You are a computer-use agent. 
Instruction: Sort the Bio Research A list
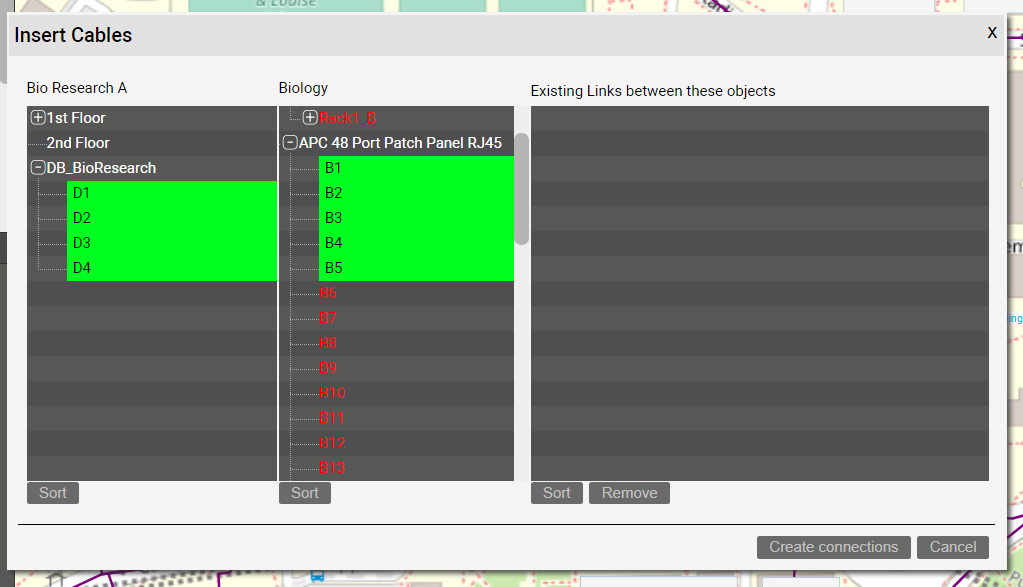pyautogui.click(x=53, y=493)
